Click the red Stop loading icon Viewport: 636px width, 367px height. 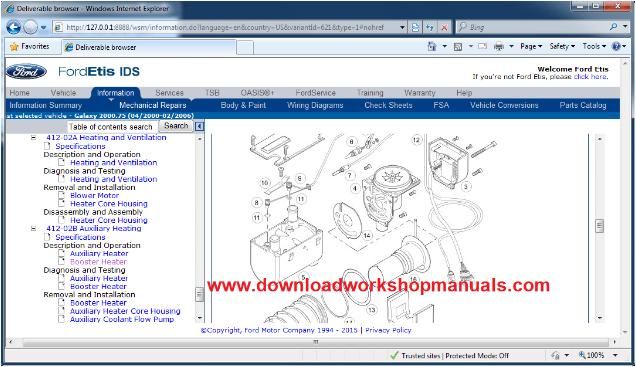tap(444, 28)
